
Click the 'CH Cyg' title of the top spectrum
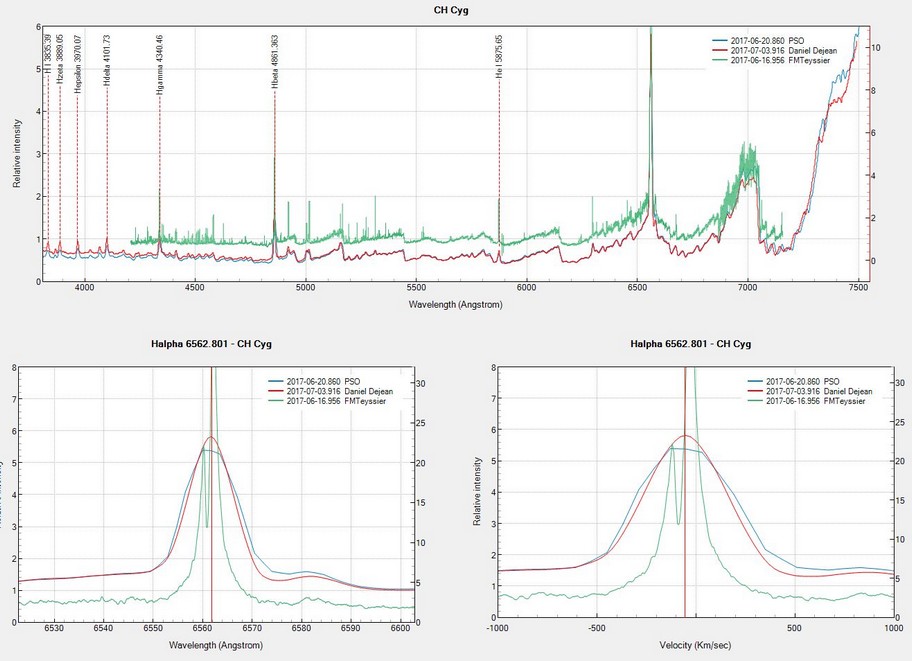[x=451, y=10]
